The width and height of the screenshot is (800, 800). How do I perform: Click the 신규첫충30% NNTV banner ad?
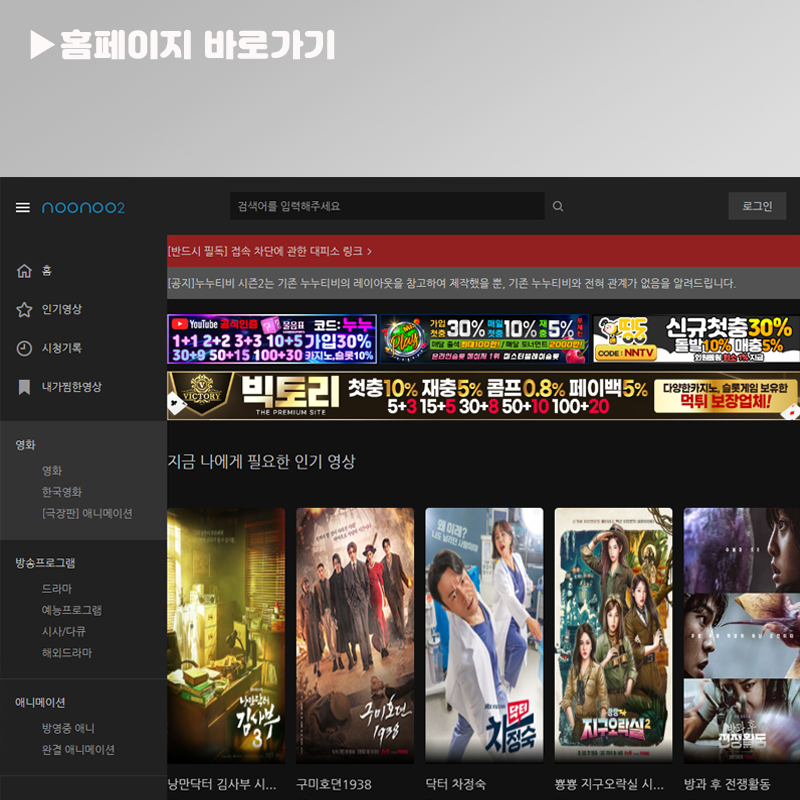click(x=696, y=339)
